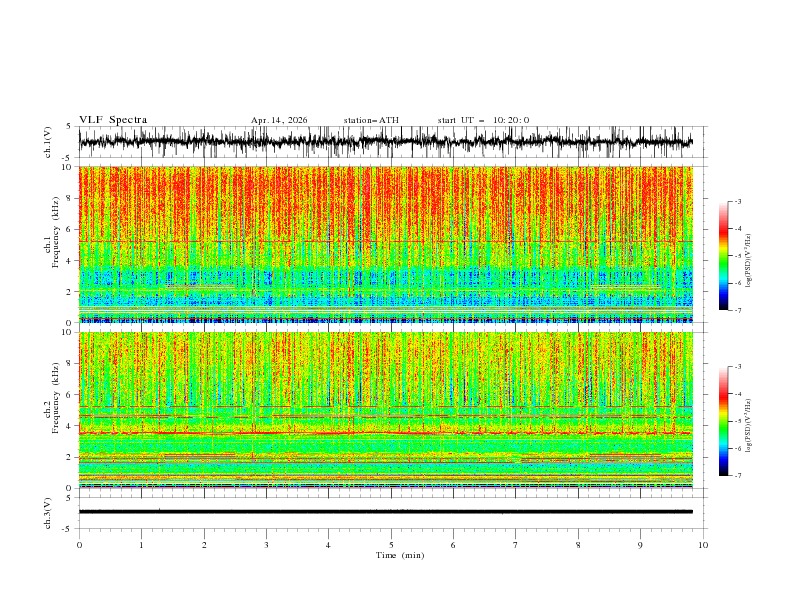Click the time axis end tick "10"

(x=703, y=545)
